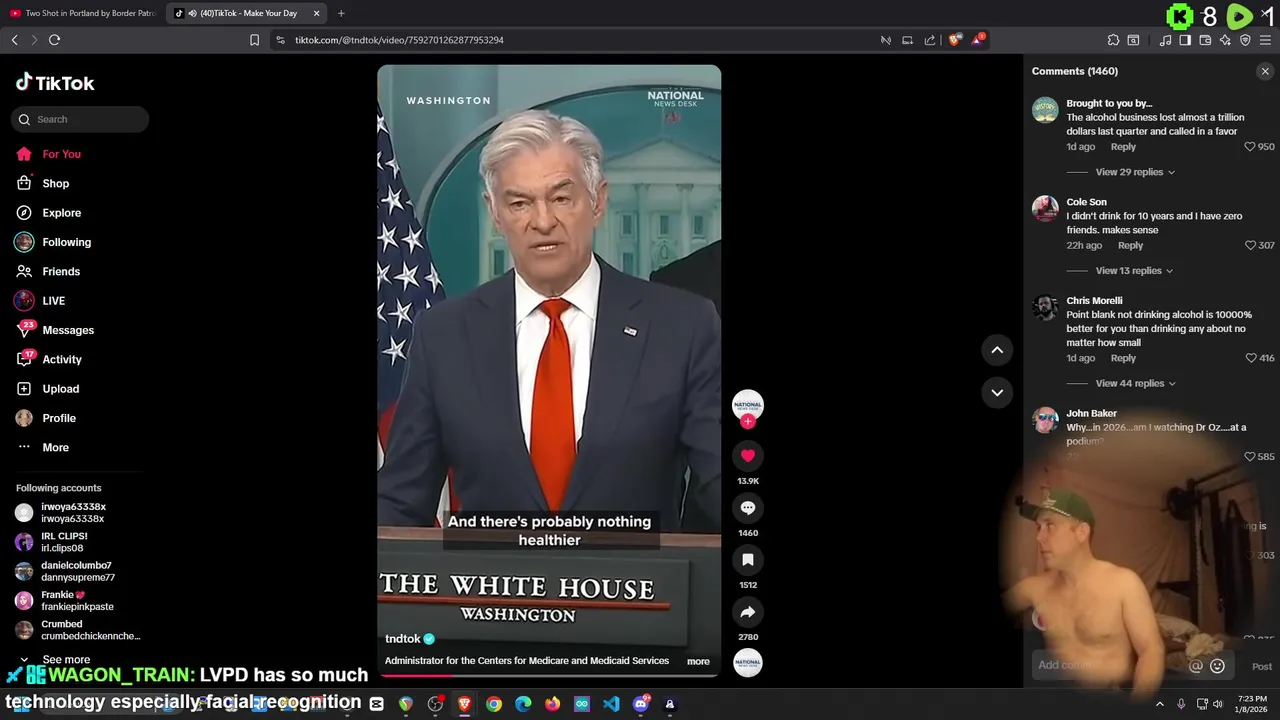
Task: Go back in browser history
Action: click(x=14, y=40)
